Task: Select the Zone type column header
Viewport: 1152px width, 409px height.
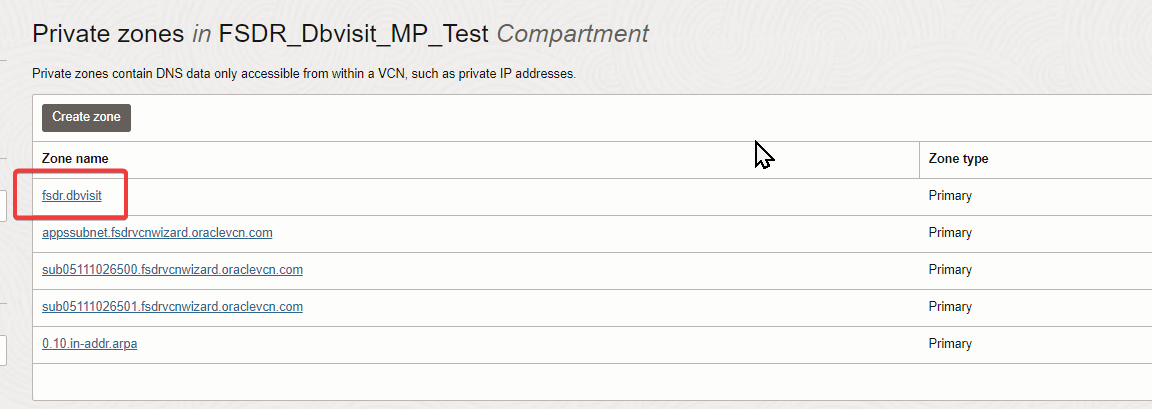Action: point(958,159)
